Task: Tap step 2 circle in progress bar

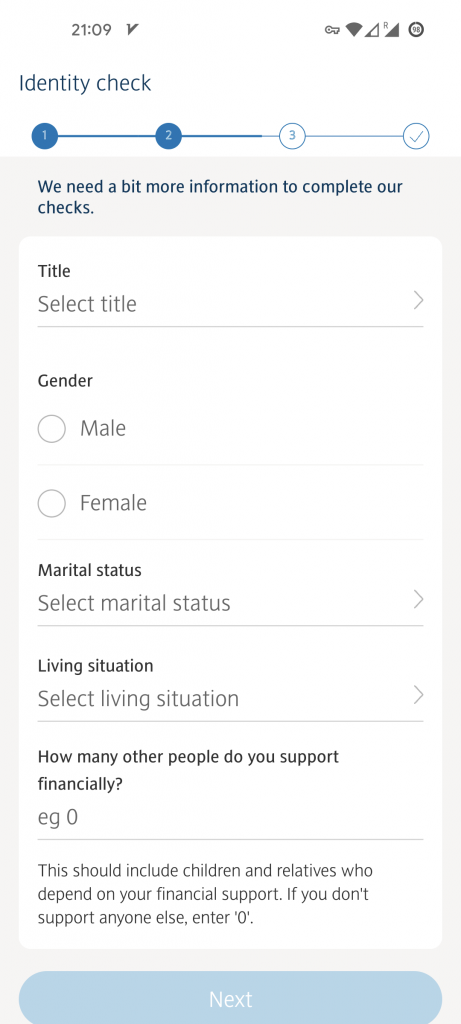Action: tap(168, 136)
